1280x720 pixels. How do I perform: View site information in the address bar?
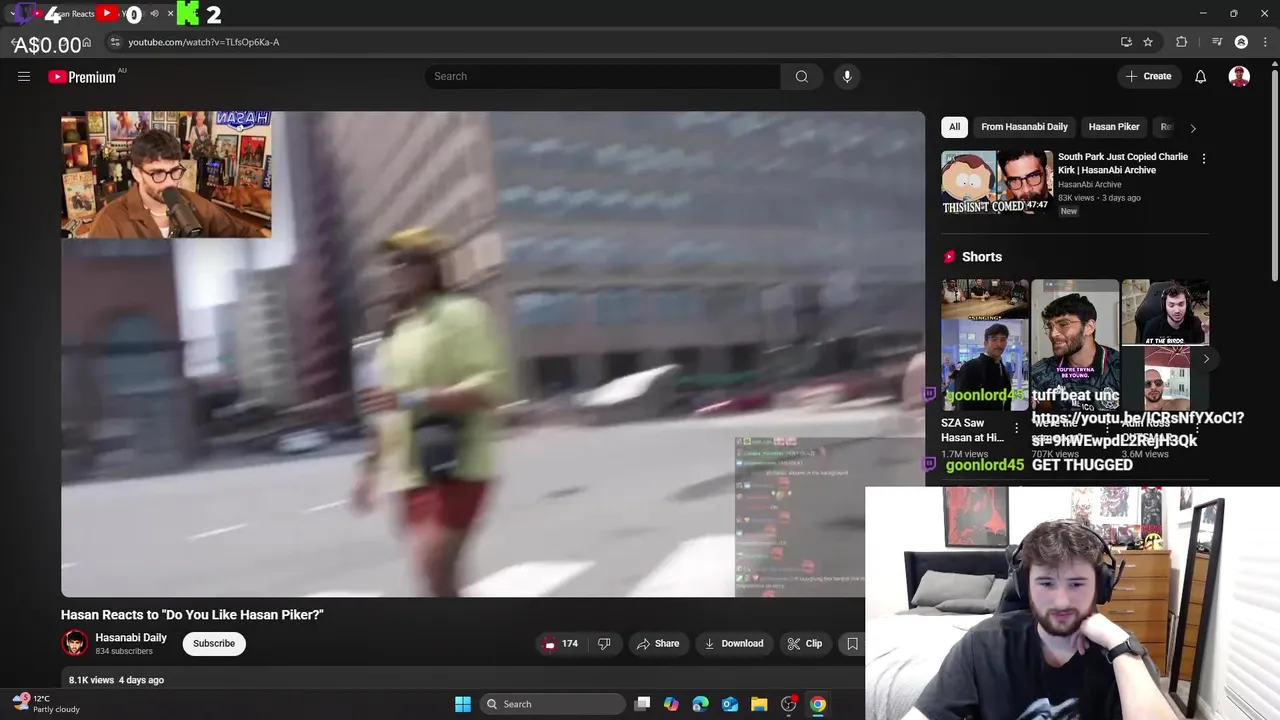[x=115, y=42]
